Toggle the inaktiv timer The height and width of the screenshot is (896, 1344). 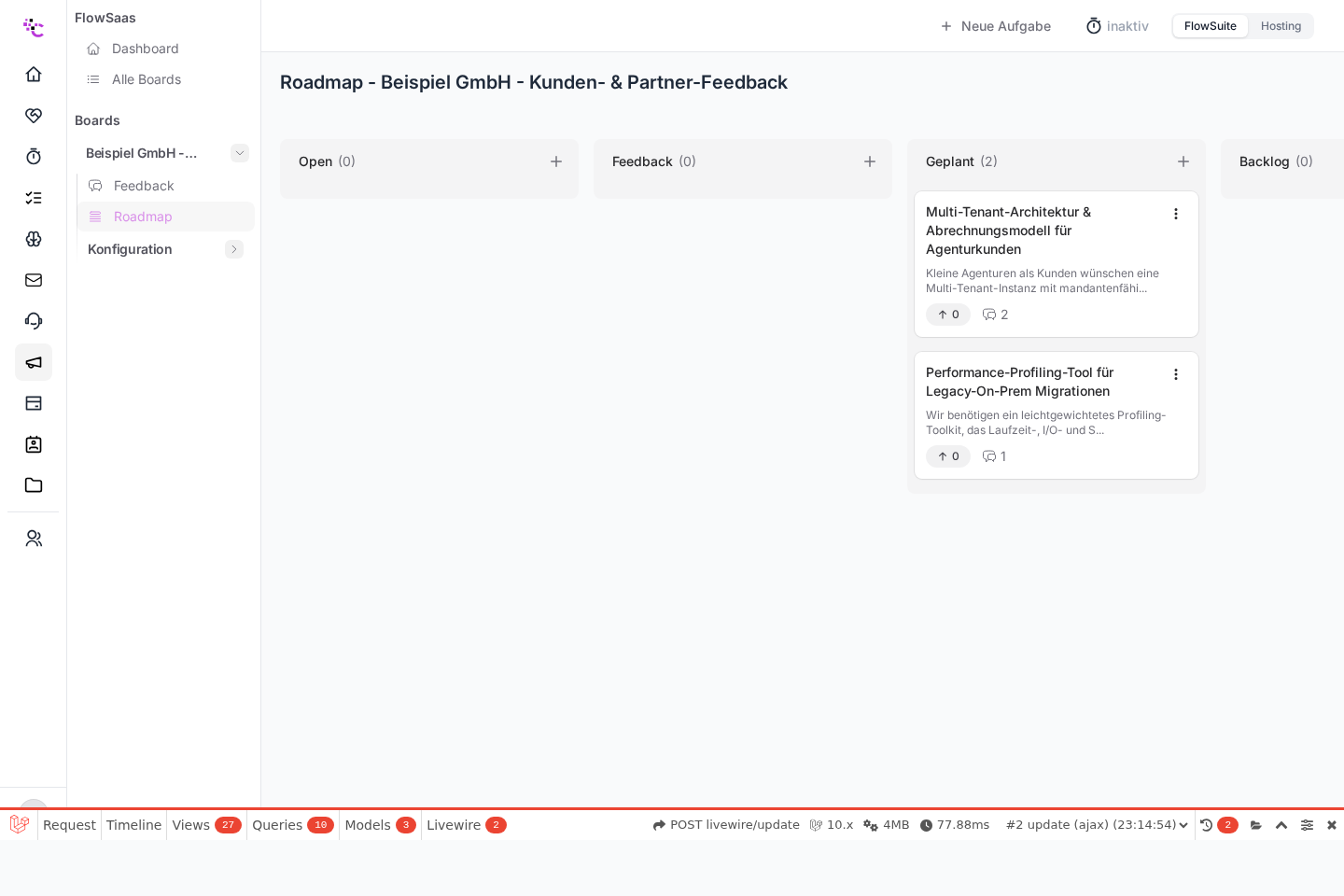pyautogui.click(x=1117, y=26)
